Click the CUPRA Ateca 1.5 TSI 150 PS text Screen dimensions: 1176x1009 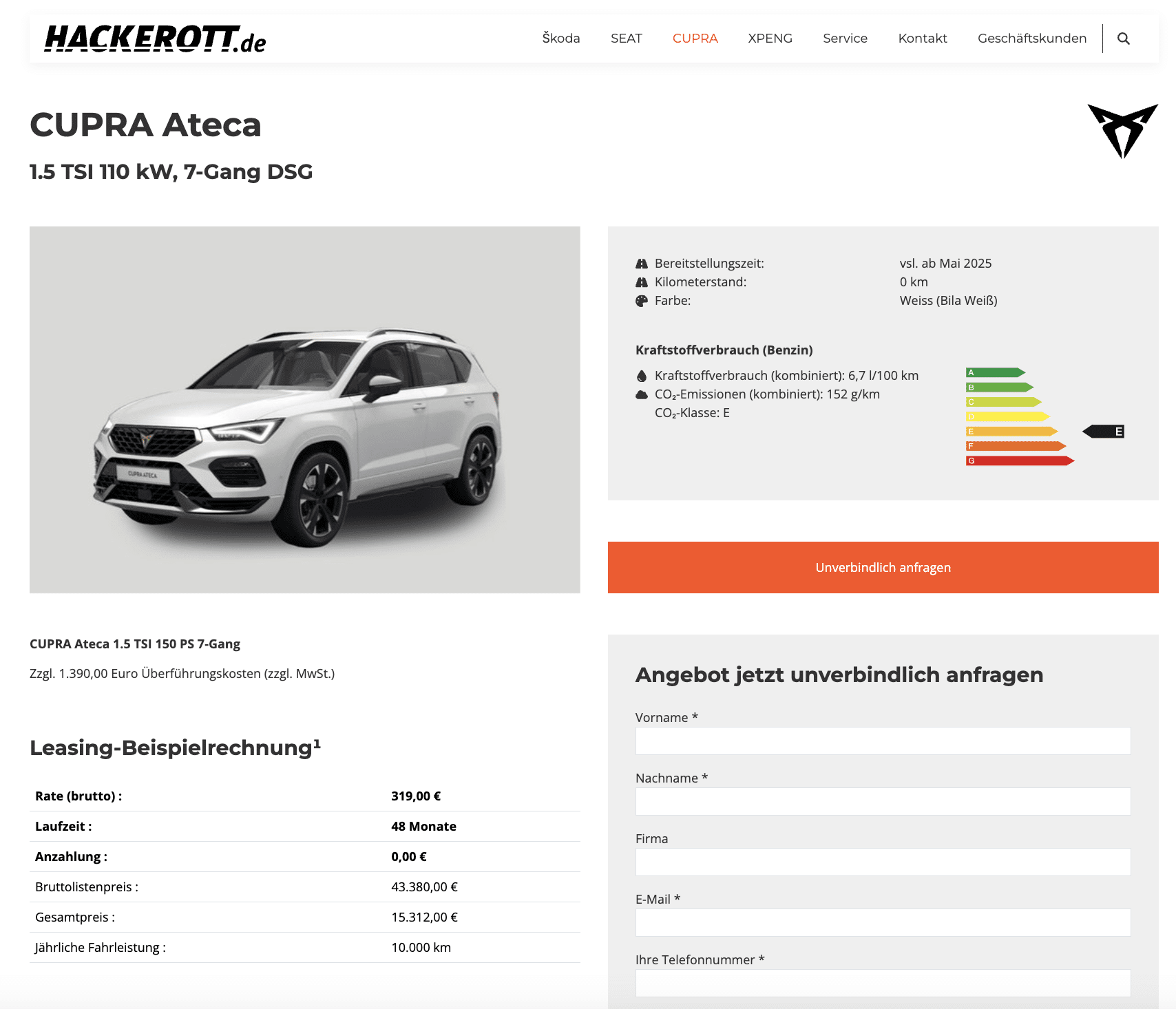coord(135,644)
